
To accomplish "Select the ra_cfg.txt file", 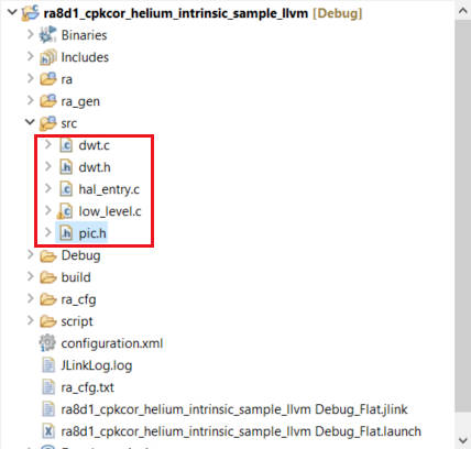I will point(87,387).
